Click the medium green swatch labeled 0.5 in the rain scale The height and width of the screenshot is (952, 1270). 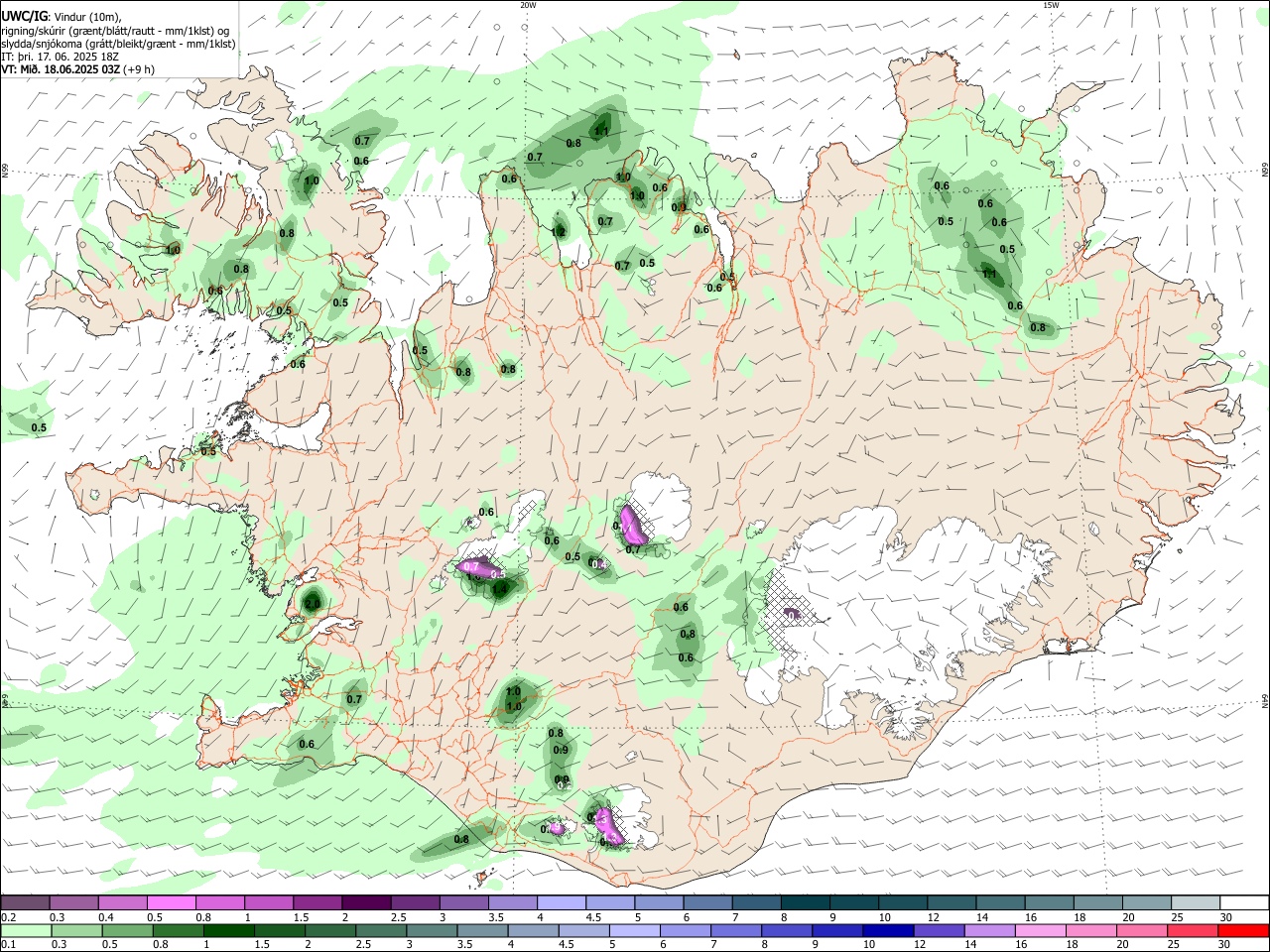(127, 931)
